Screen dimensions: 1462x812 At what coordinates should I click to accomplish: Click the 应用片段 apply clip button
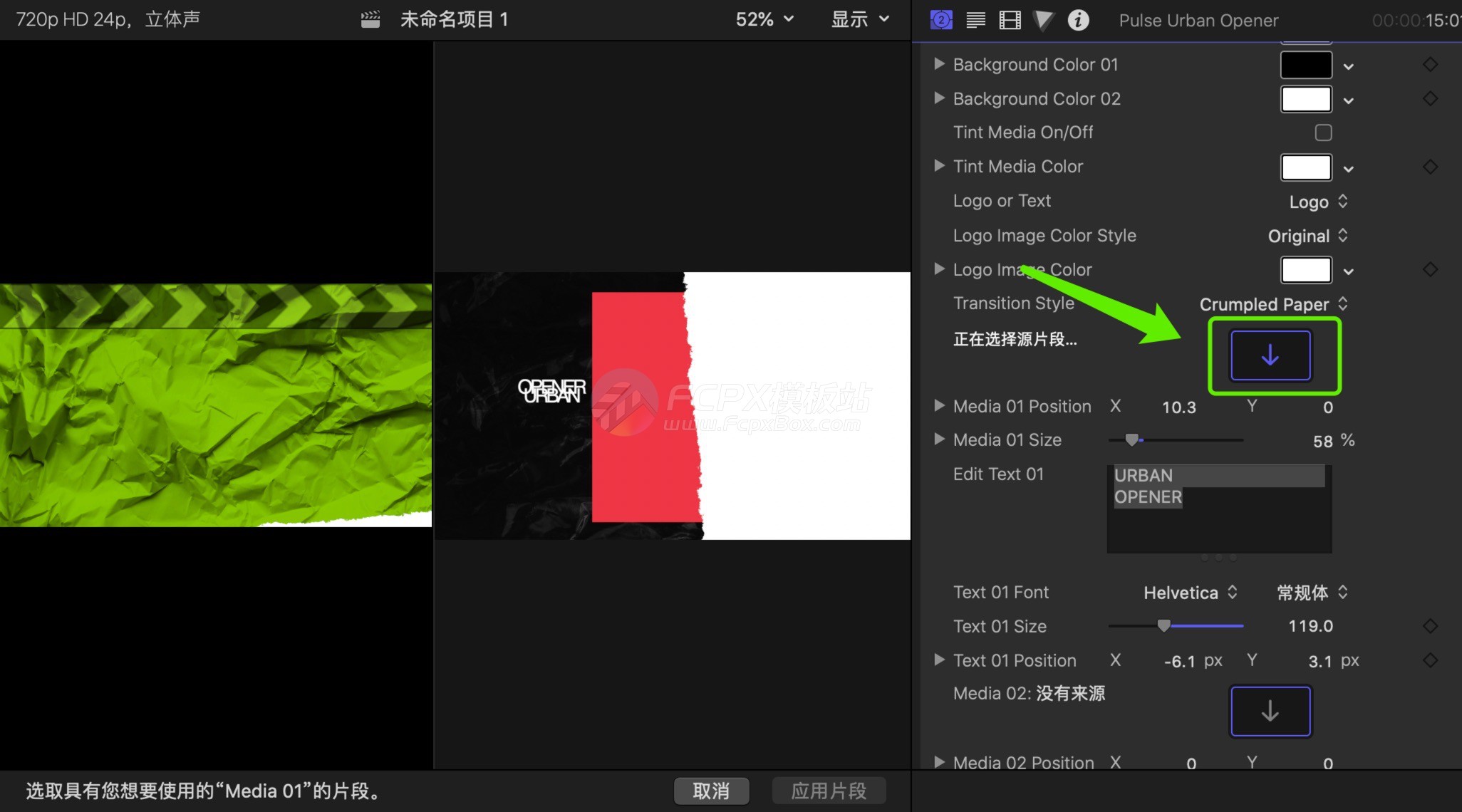[x=829, y=791]
